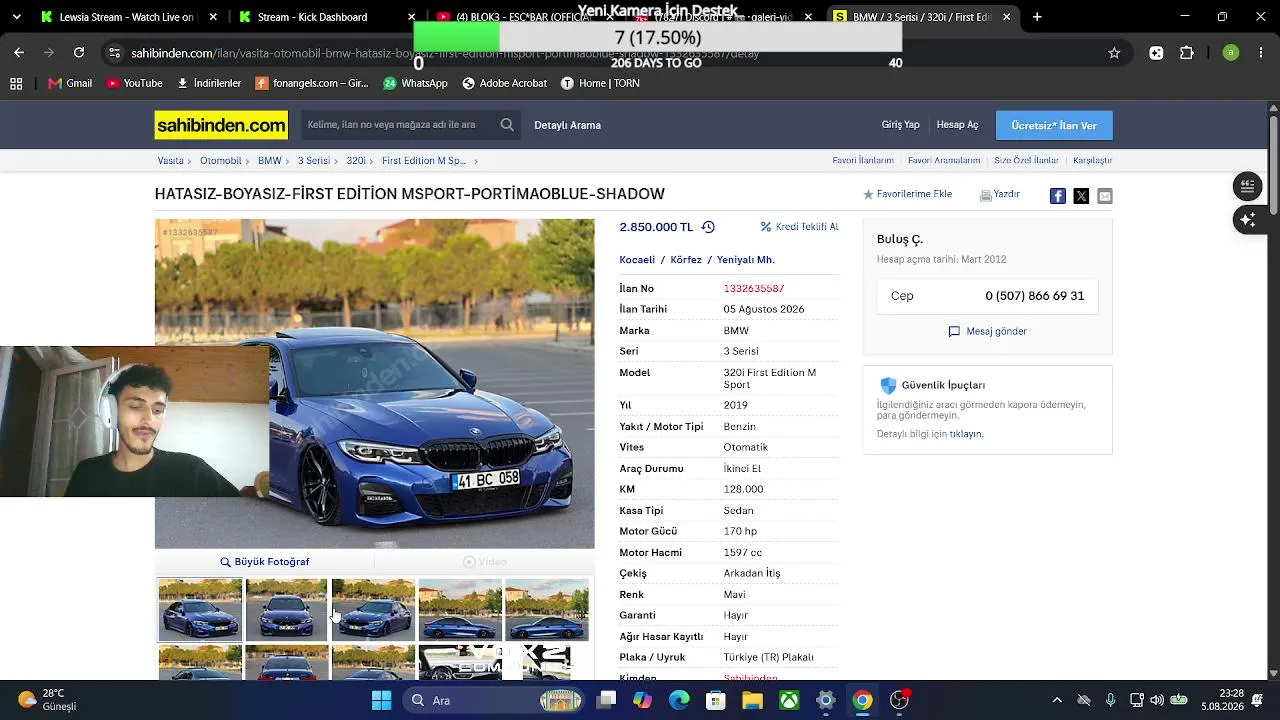Click Mesaj gönder to message seller
1280x720 pixels.
987,331
